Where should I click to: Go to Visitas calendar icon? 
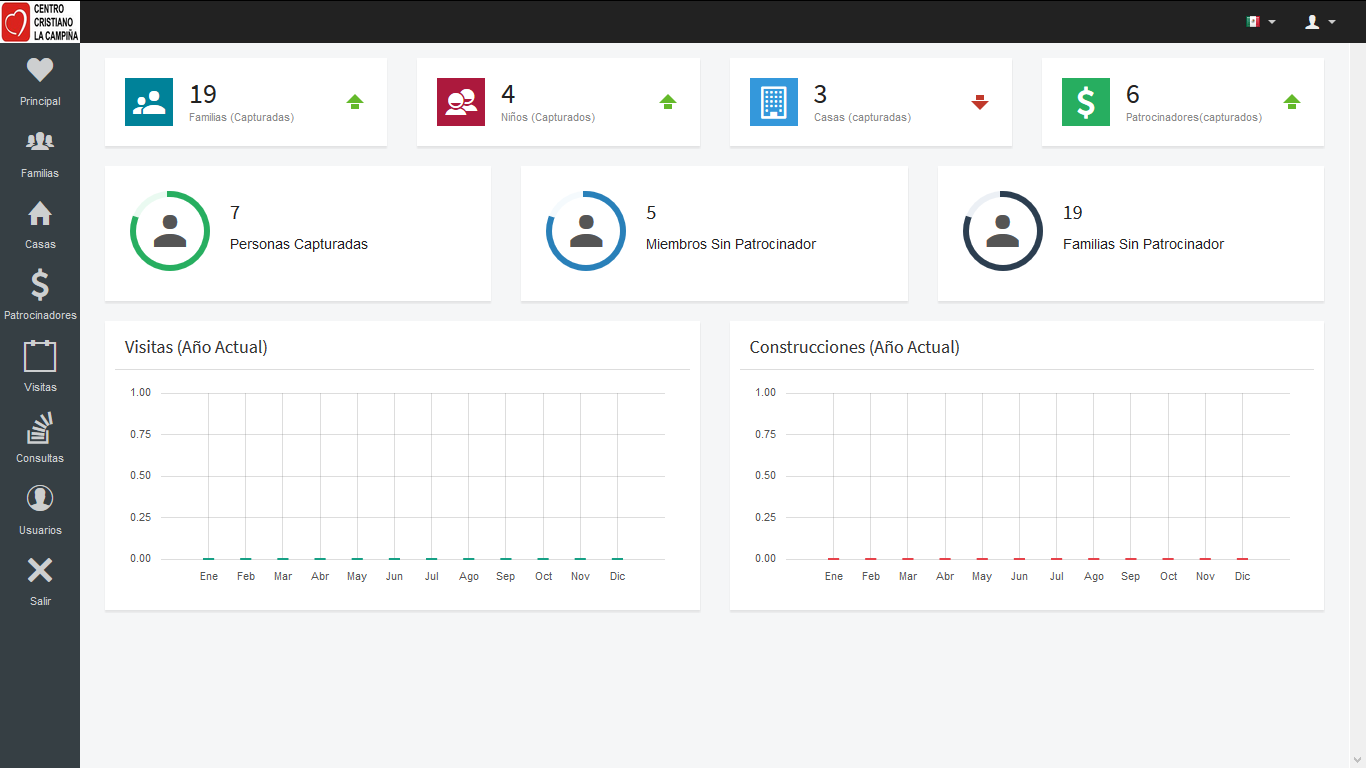point(40,357)
